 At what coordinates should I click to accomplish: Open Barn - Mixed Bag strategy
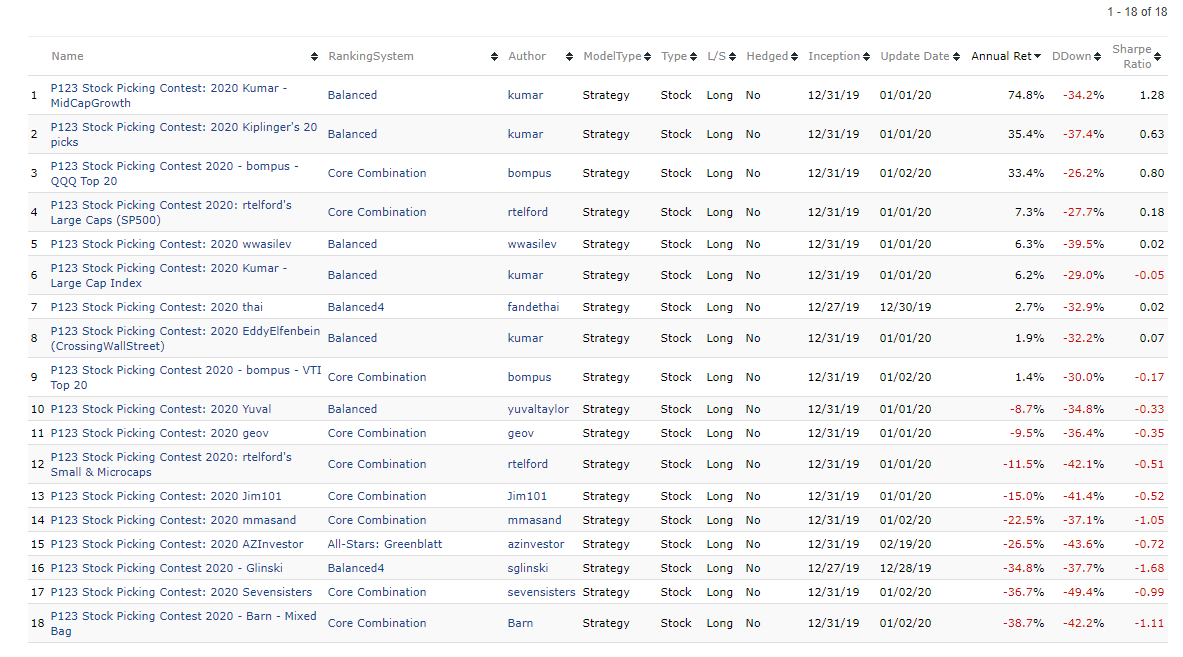point(183,624)
